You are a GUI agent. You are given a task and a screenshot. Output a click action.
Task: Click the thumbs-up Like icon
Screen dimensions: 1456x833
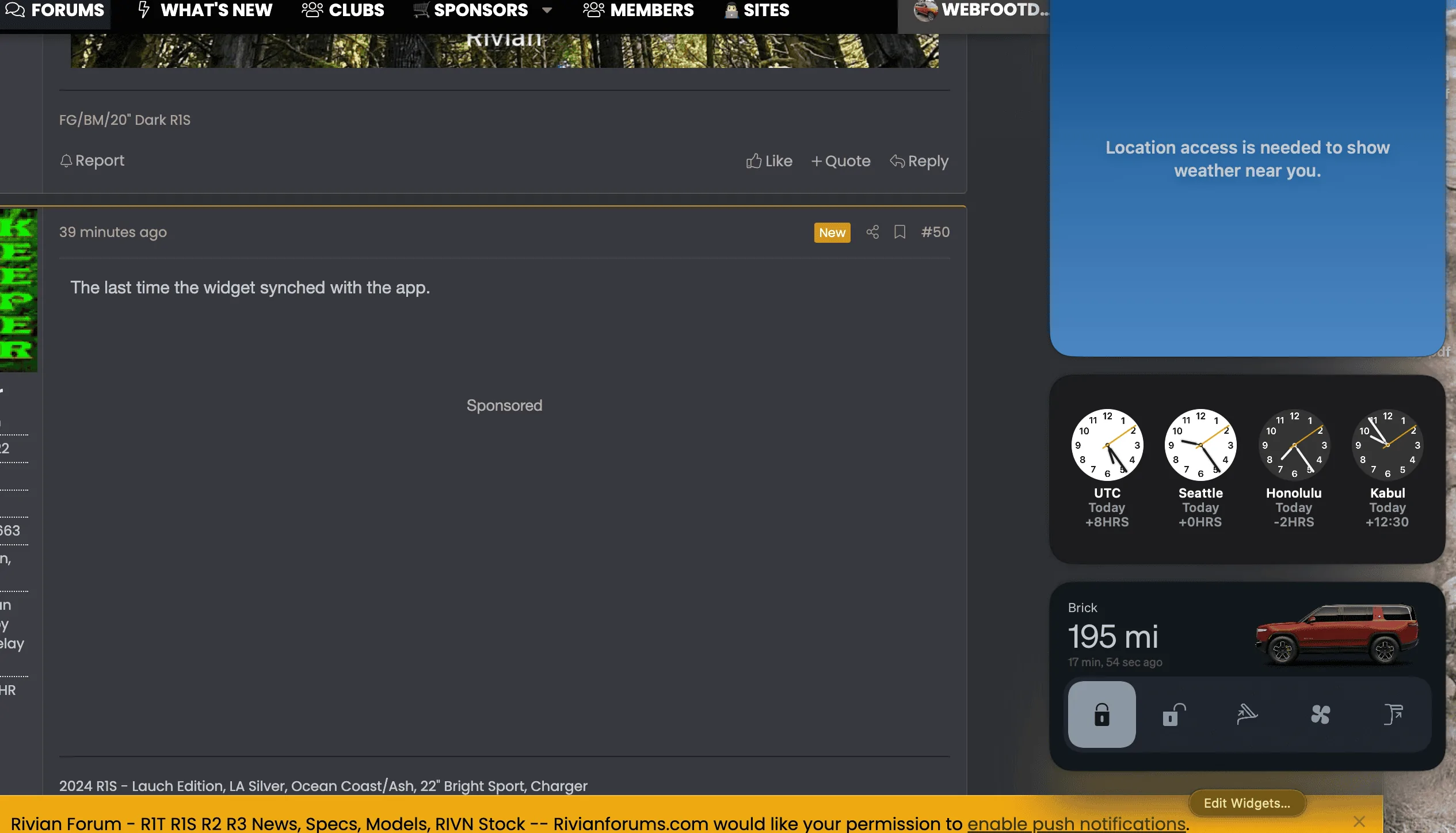754,161
